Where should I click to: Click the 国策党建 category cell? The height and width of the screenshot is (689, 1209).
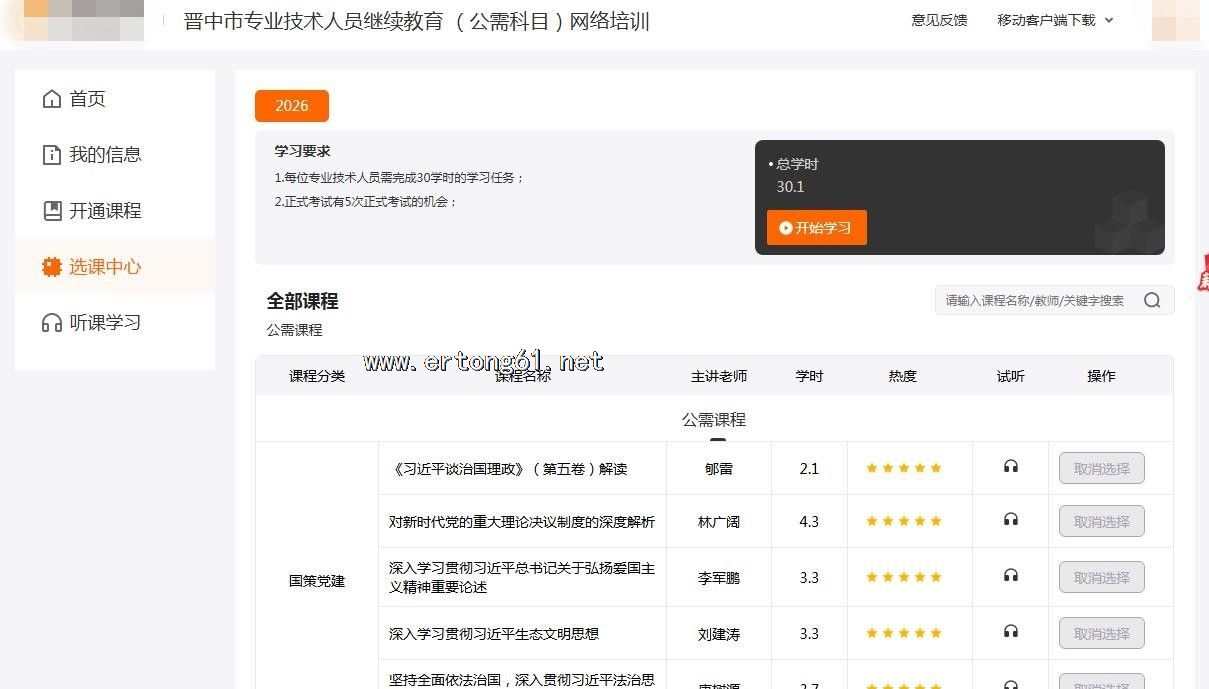(317, 581)
